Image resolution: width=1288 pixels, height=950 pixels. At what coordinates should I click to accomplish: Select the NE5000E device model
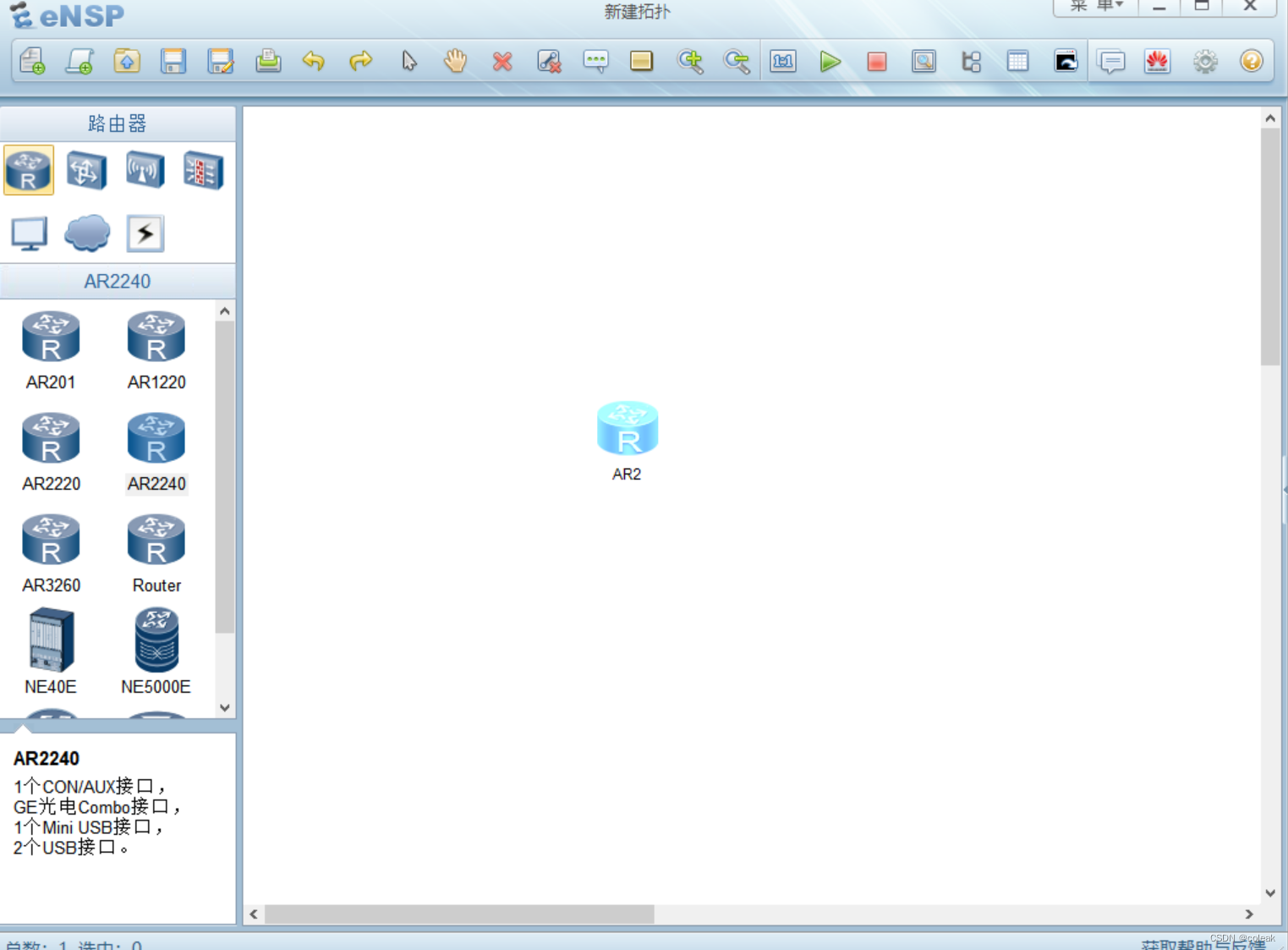tap(156, 651)
